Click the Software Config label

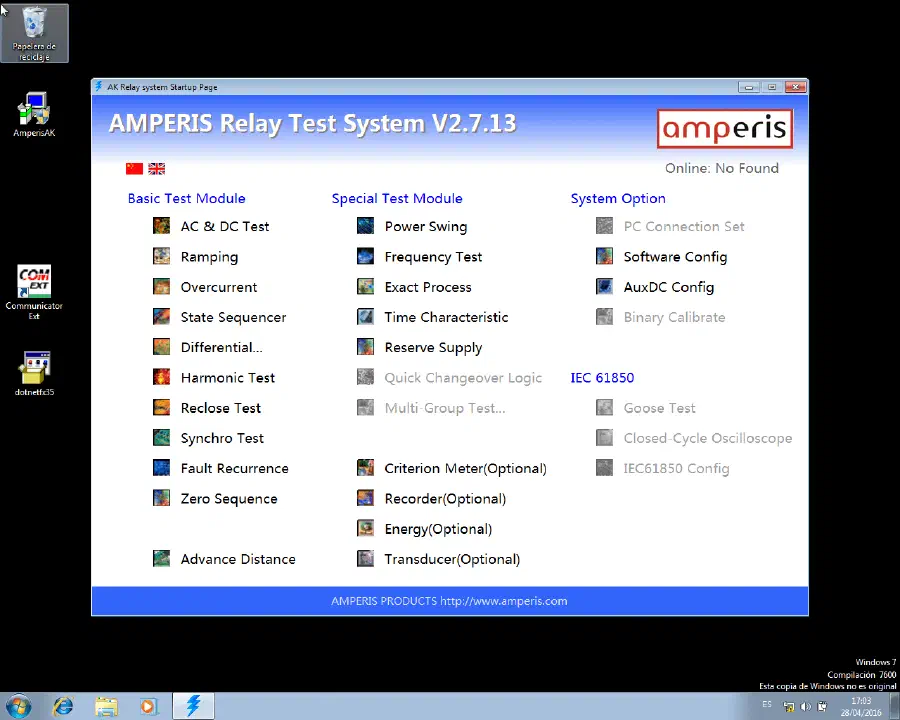[x=675, y=257]
